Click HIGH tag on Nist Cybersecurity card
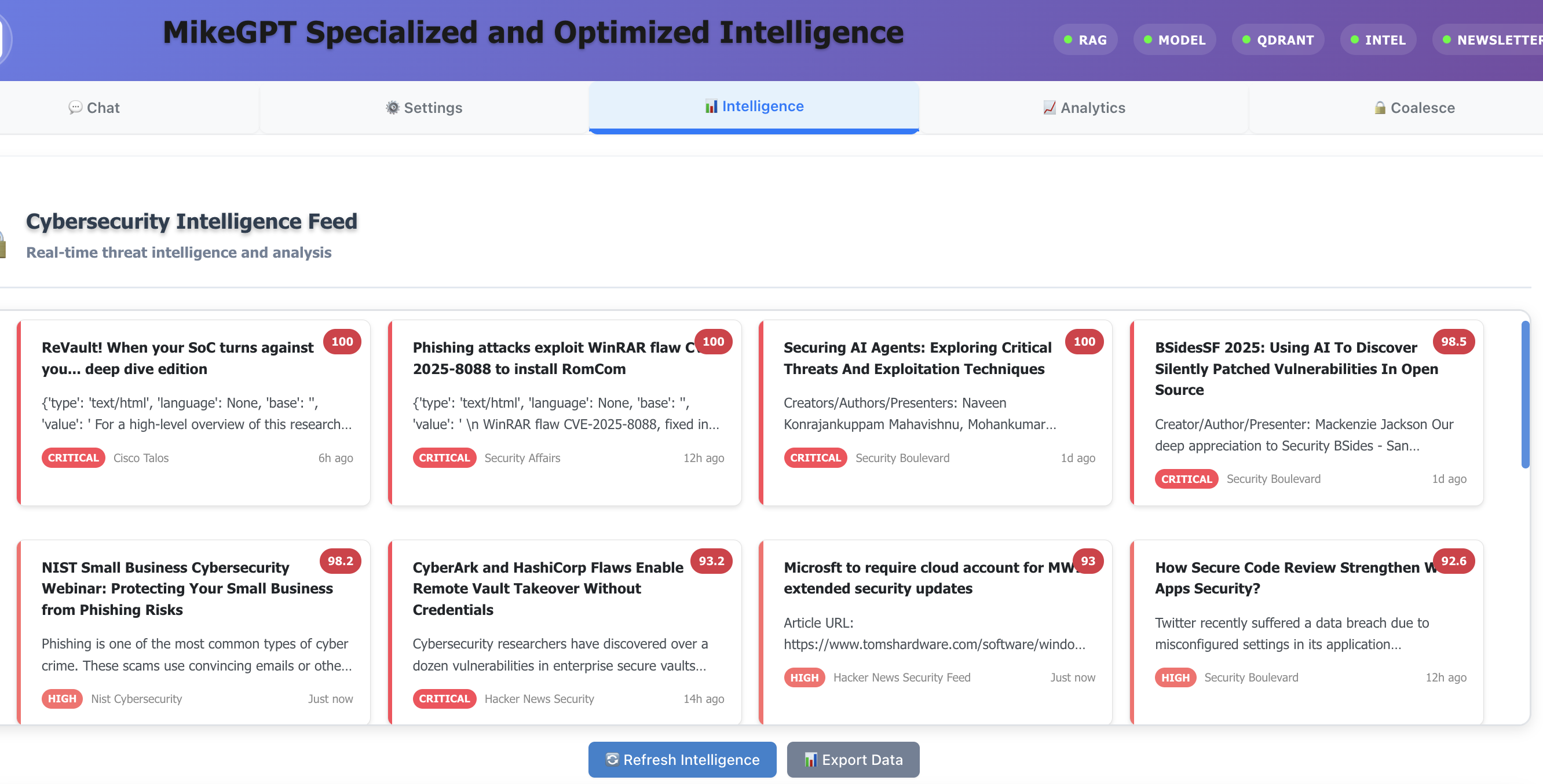 tap(62, 698)
